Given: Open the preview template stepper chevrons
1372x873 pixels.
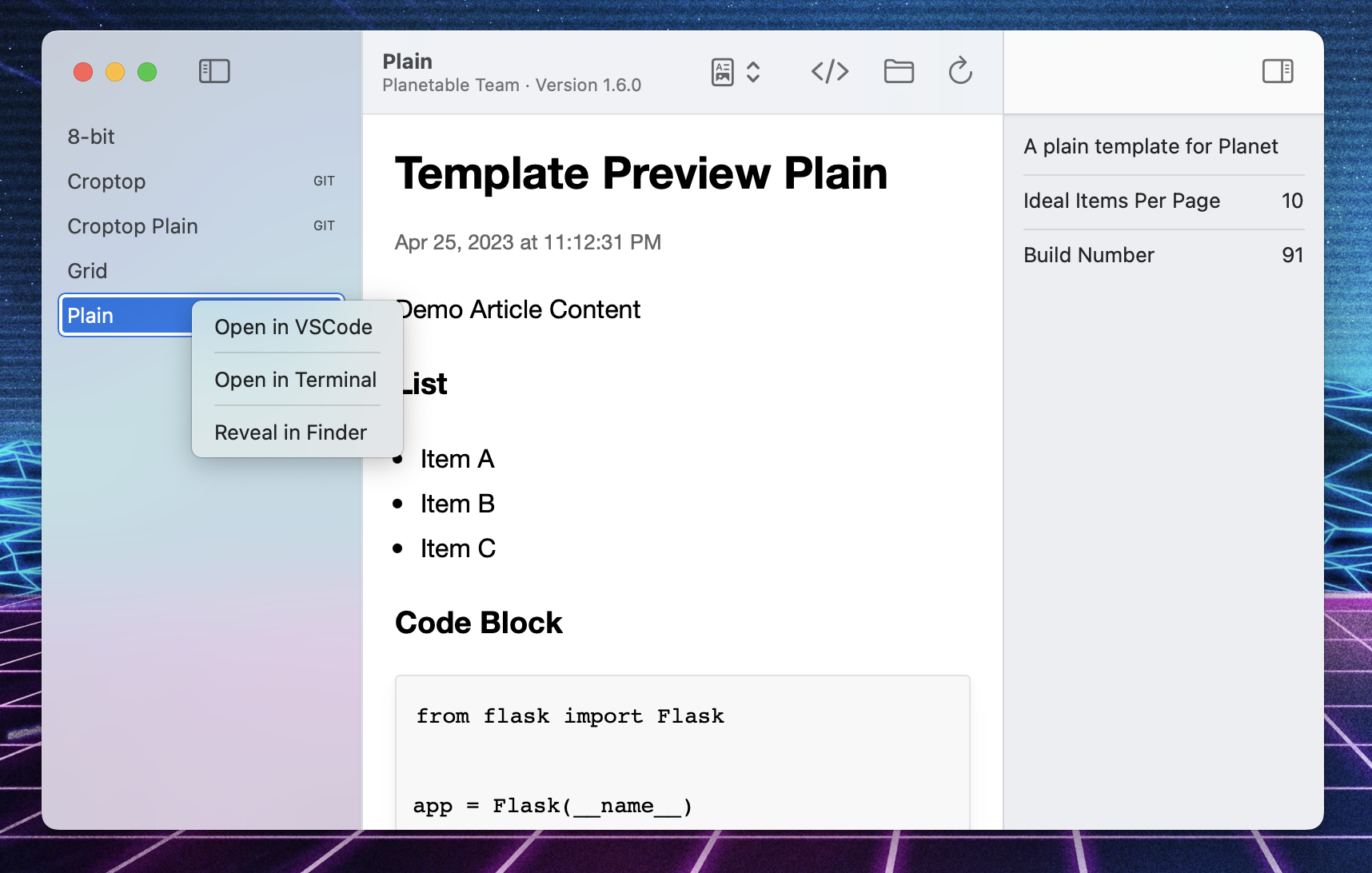Looking at the screenshot, I should pyautogui.click(x=752, y=71).
